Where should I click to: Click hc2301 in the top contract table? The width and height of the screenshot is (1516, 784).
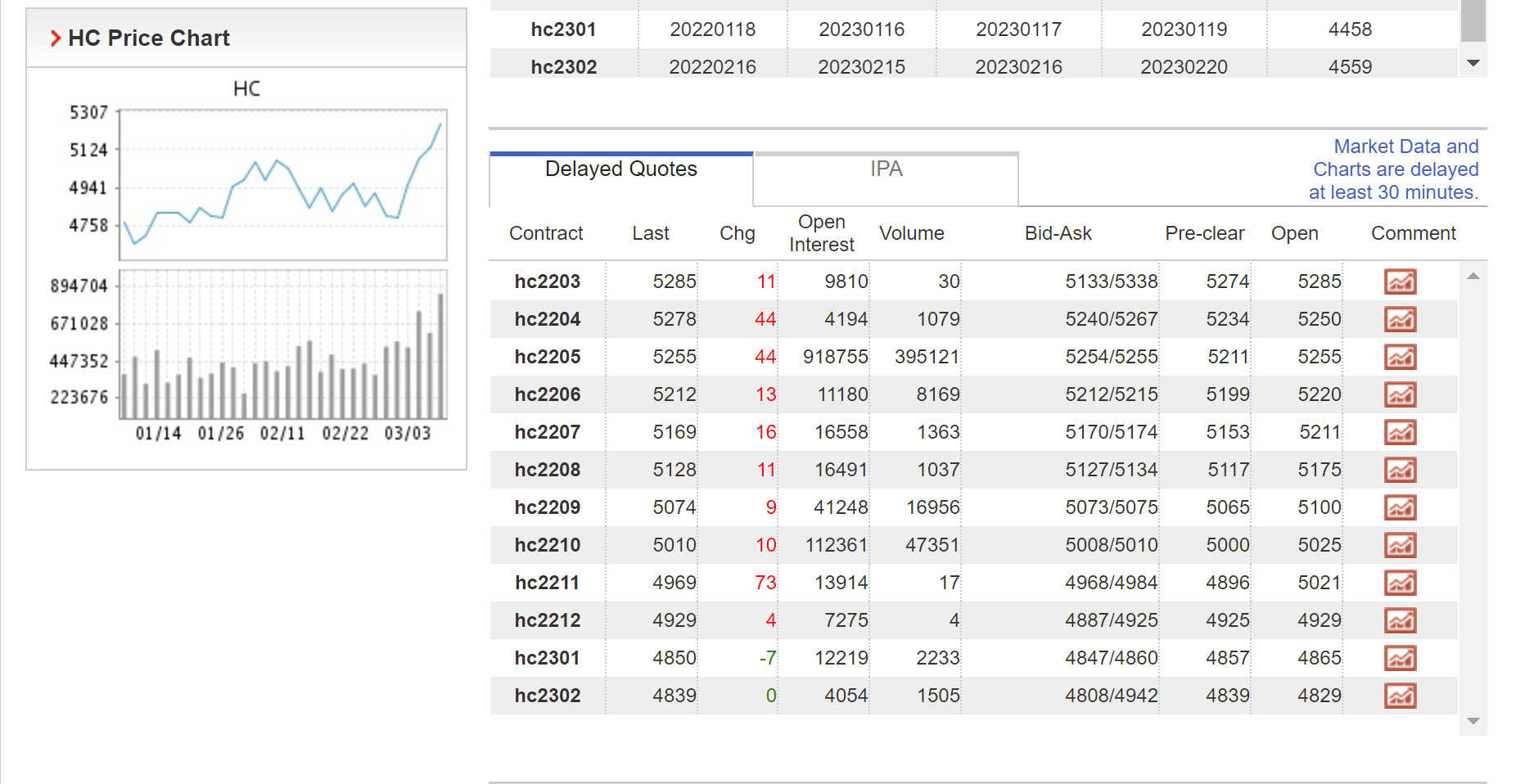564,29
